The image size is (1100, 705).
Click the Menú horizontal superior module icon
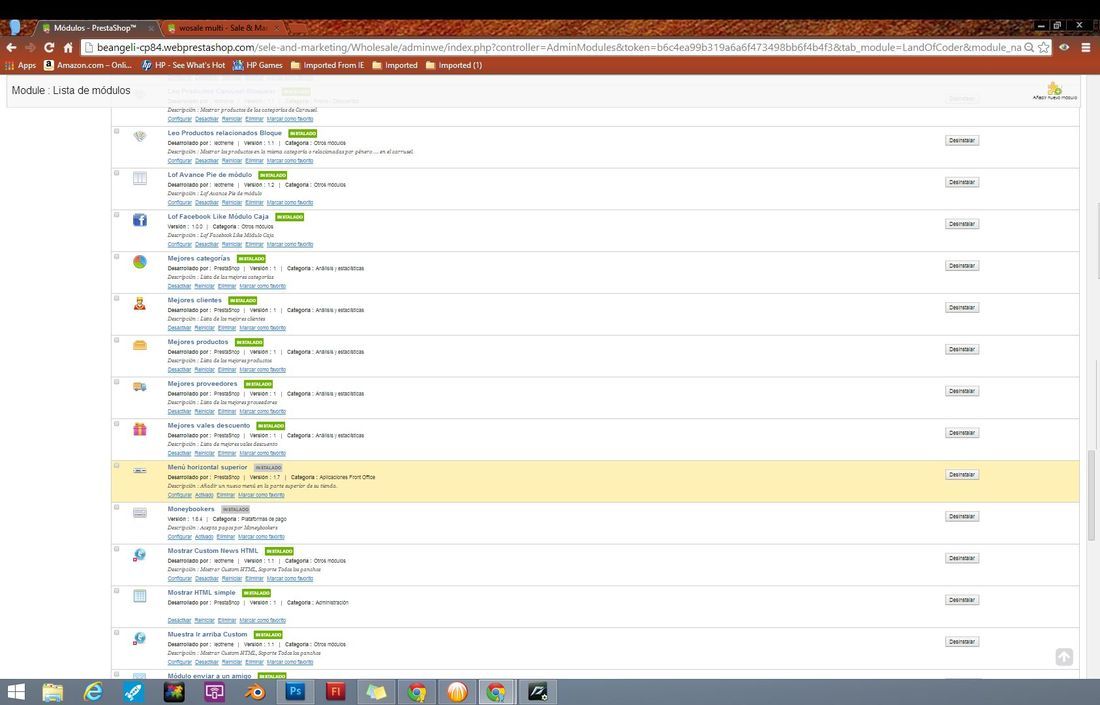[140, 471]
